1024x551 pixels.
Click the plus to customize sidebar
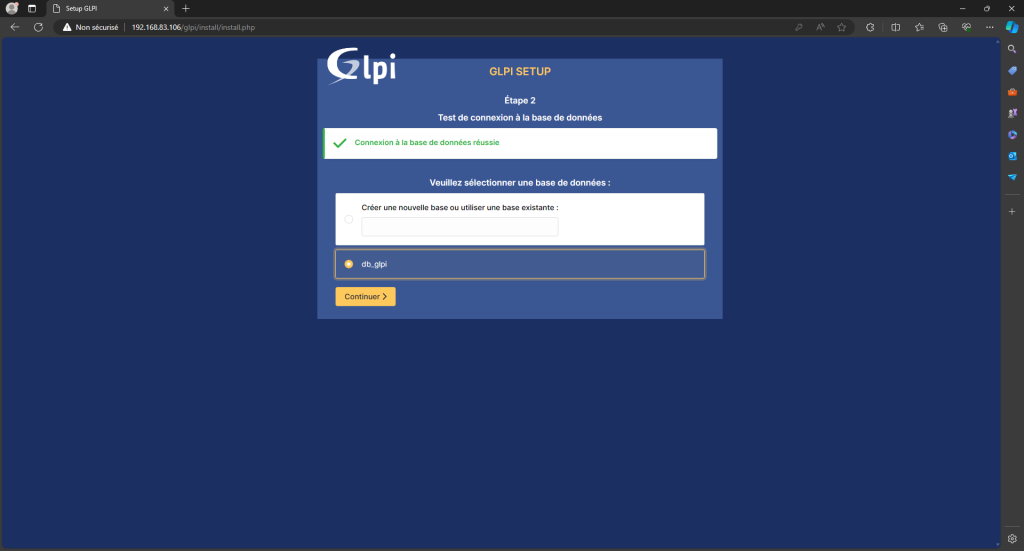1011,212
